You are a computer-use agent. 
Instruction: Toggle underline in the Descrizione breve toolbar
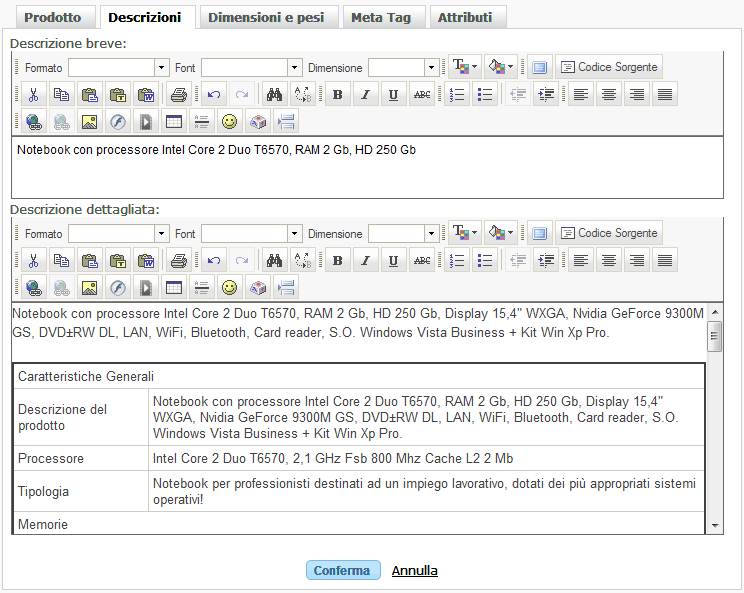point(393,95)
